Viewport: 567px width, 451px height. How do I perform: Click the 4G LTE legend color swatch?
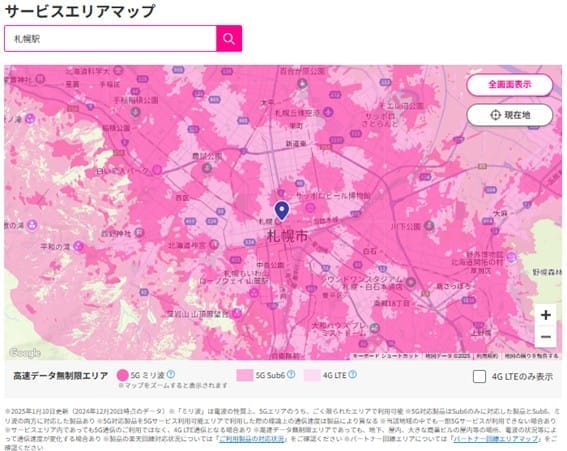coord(312,375)
